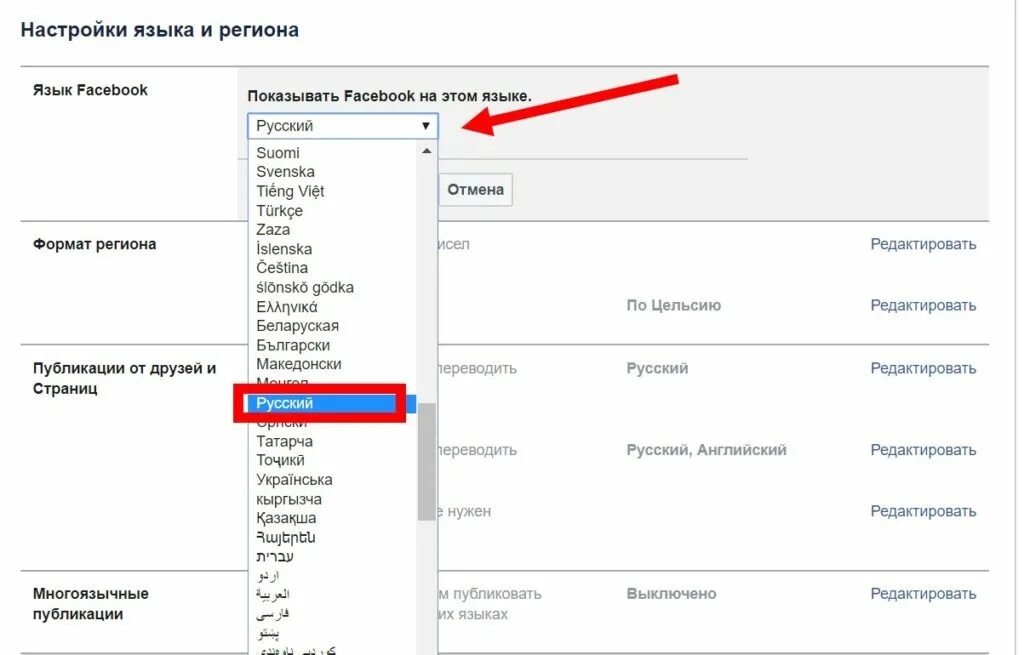Select the Arabic العربية option
This screenshot has width=1024, height=655.
coord(272,594)
